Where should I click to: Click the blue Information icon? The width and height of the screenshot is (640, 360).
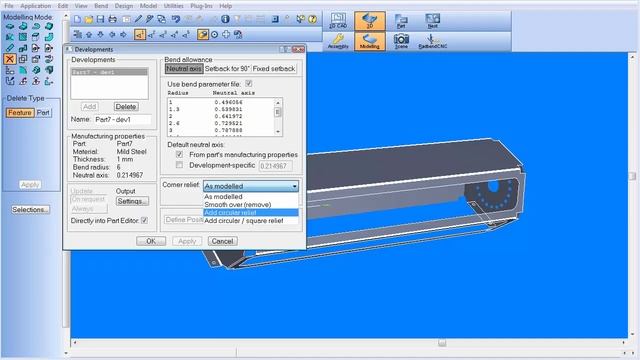225,19
